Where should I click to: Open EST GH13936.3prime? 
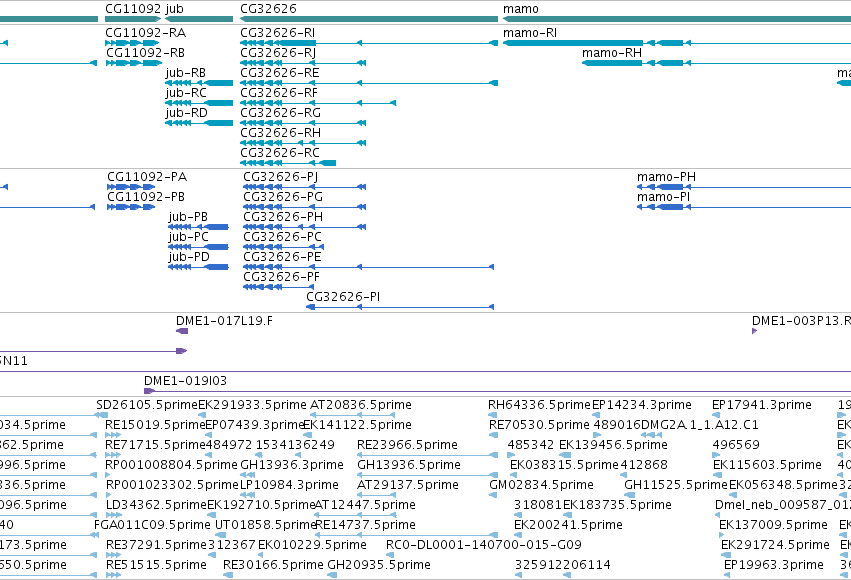(292, 466)
